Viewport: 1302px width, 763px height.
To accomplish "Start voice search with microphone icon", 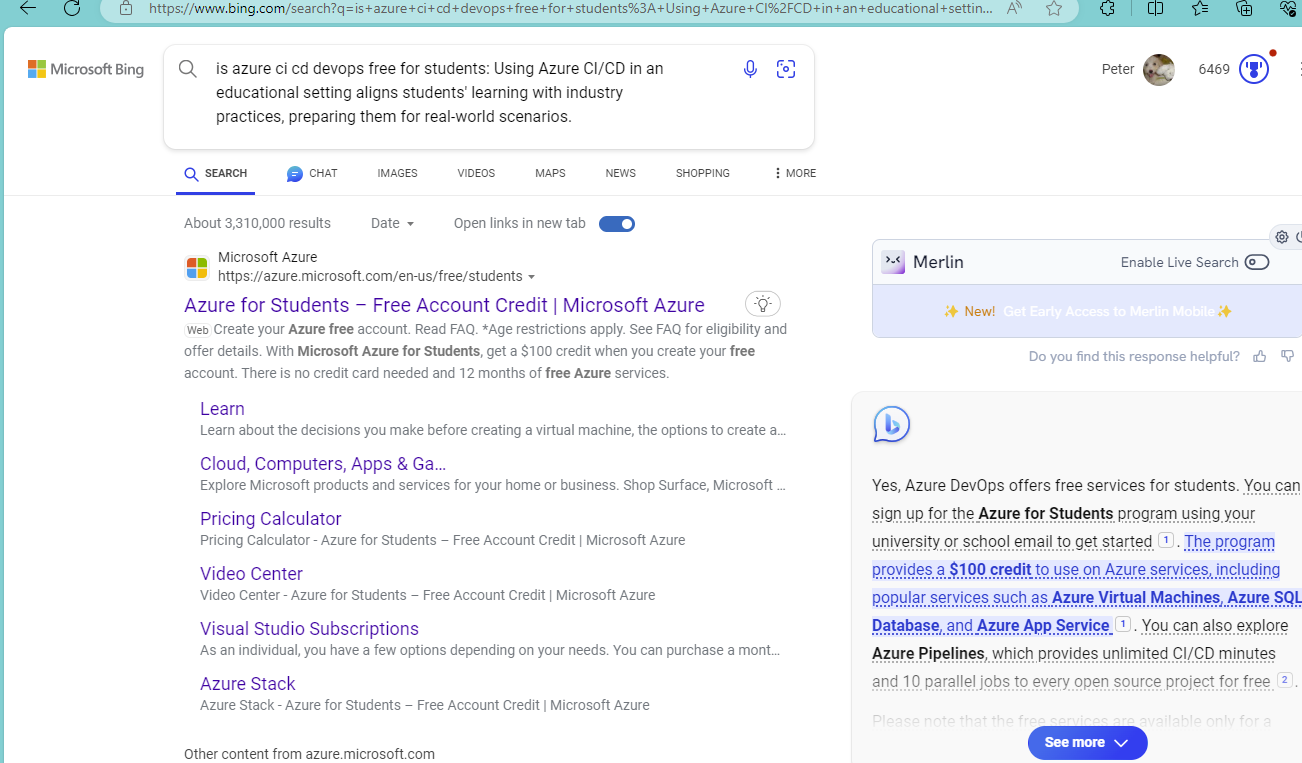I will [x=750, y=69].
